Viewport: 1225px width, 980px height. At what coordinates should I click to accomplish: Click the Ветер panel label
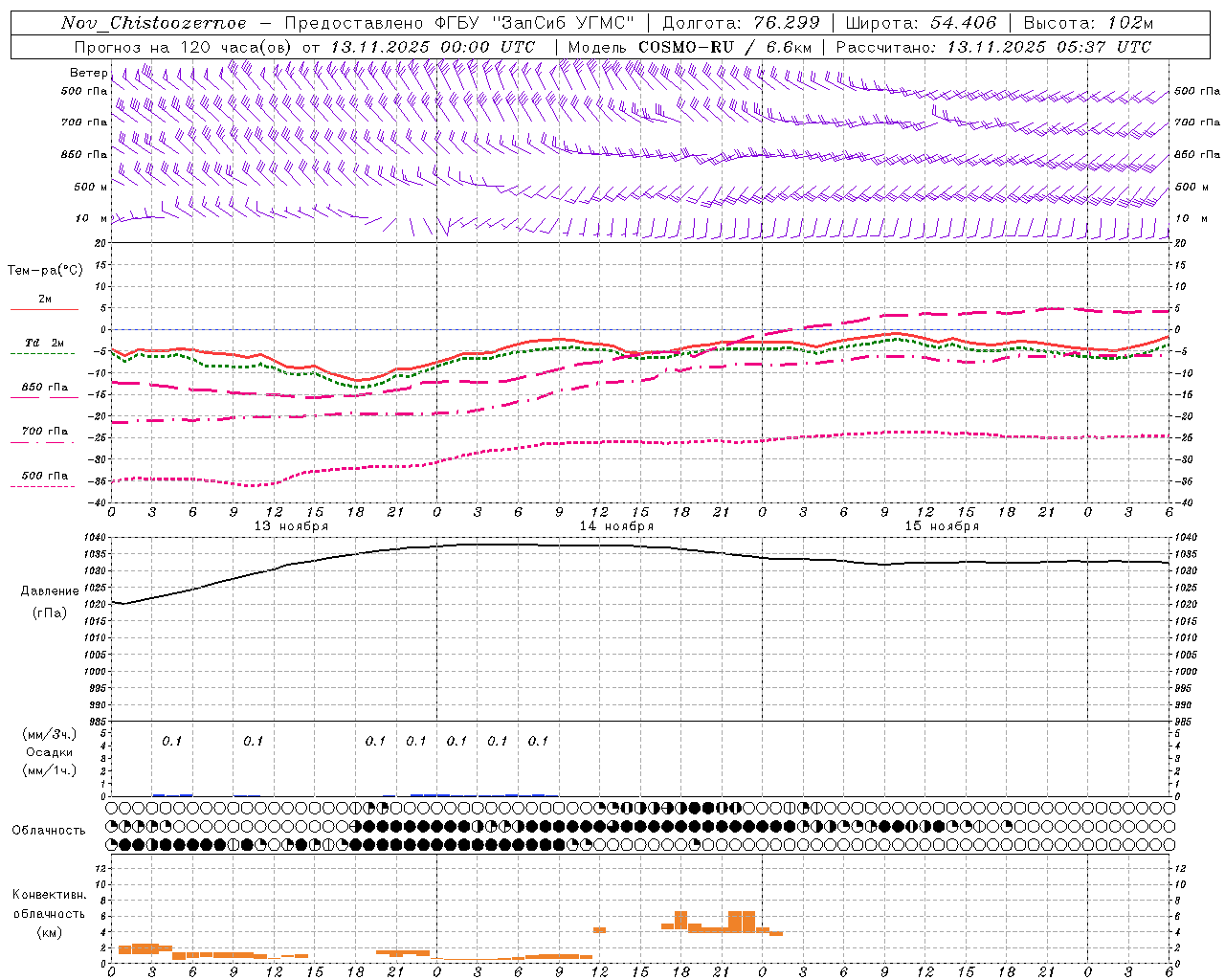coord(88,73)
